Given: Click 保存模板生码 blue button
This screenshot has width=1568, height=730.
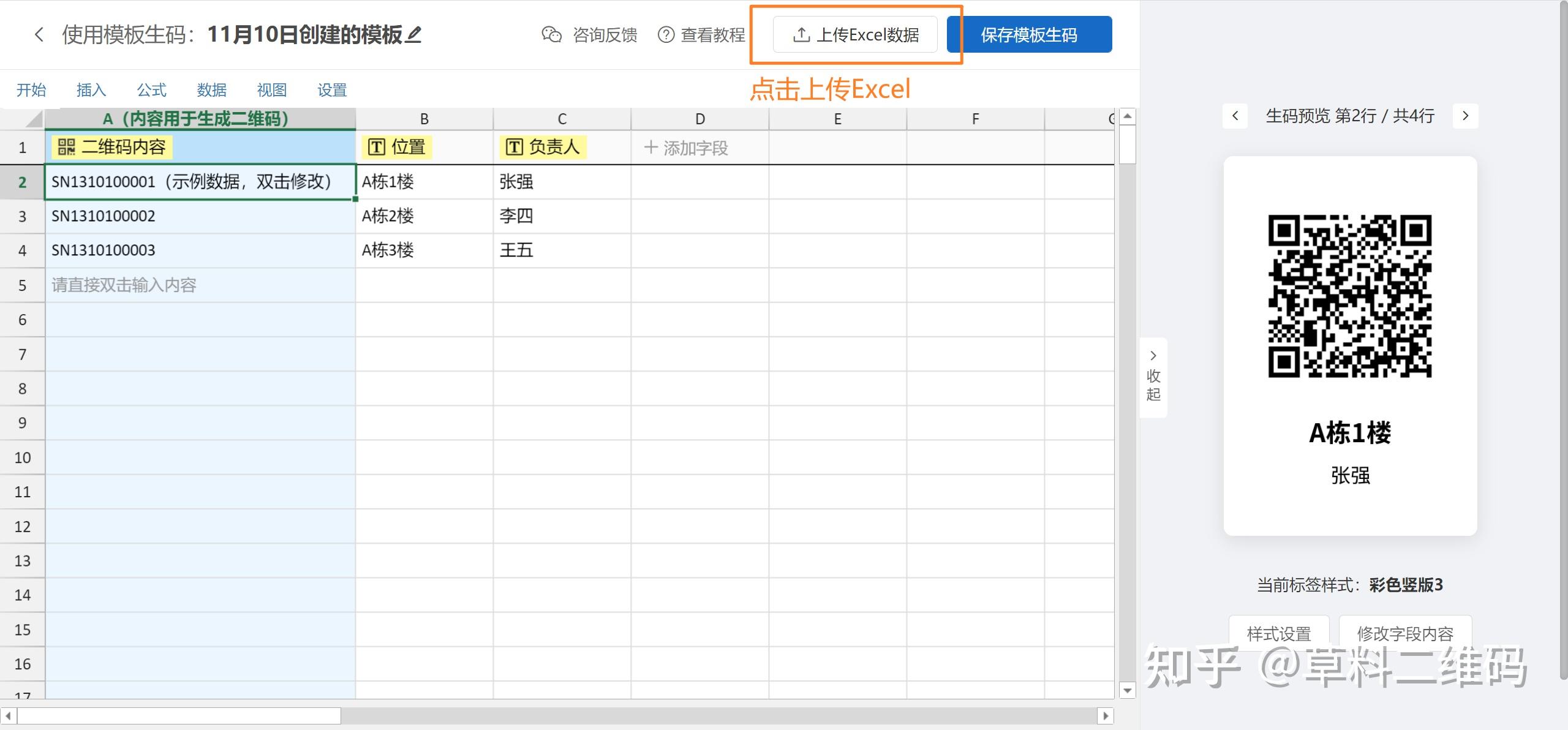Looking at the screenshot, I should point(1029,34).
